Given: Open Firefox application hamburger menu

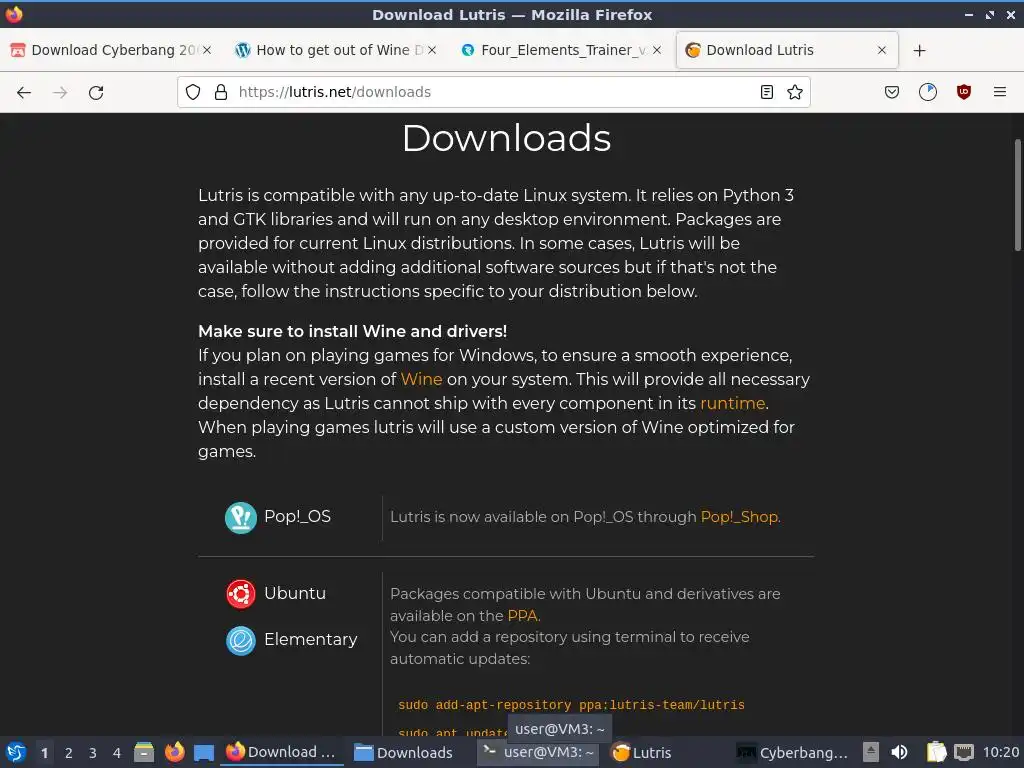Looking at the screenshot, I should point(1000,92).
